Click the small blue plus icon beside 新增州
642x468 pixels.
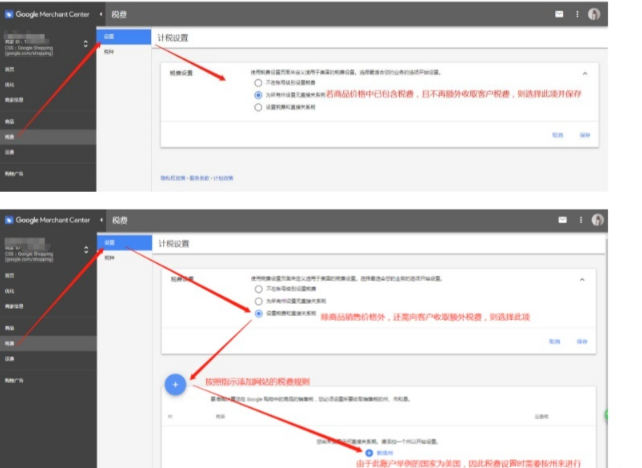tap(369, 453)
